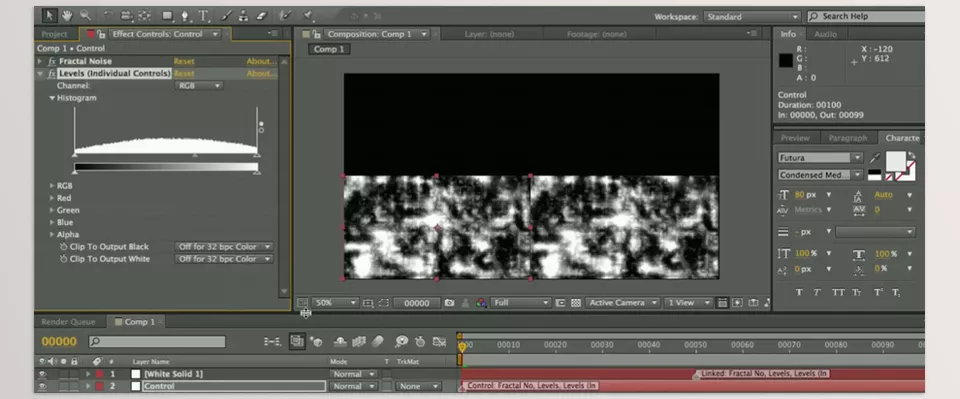The height and width of the screenshot is (399, 960).
Task: Toggle transparency grid in viewer
Action: pyautogui.click(x=576, y=303)
